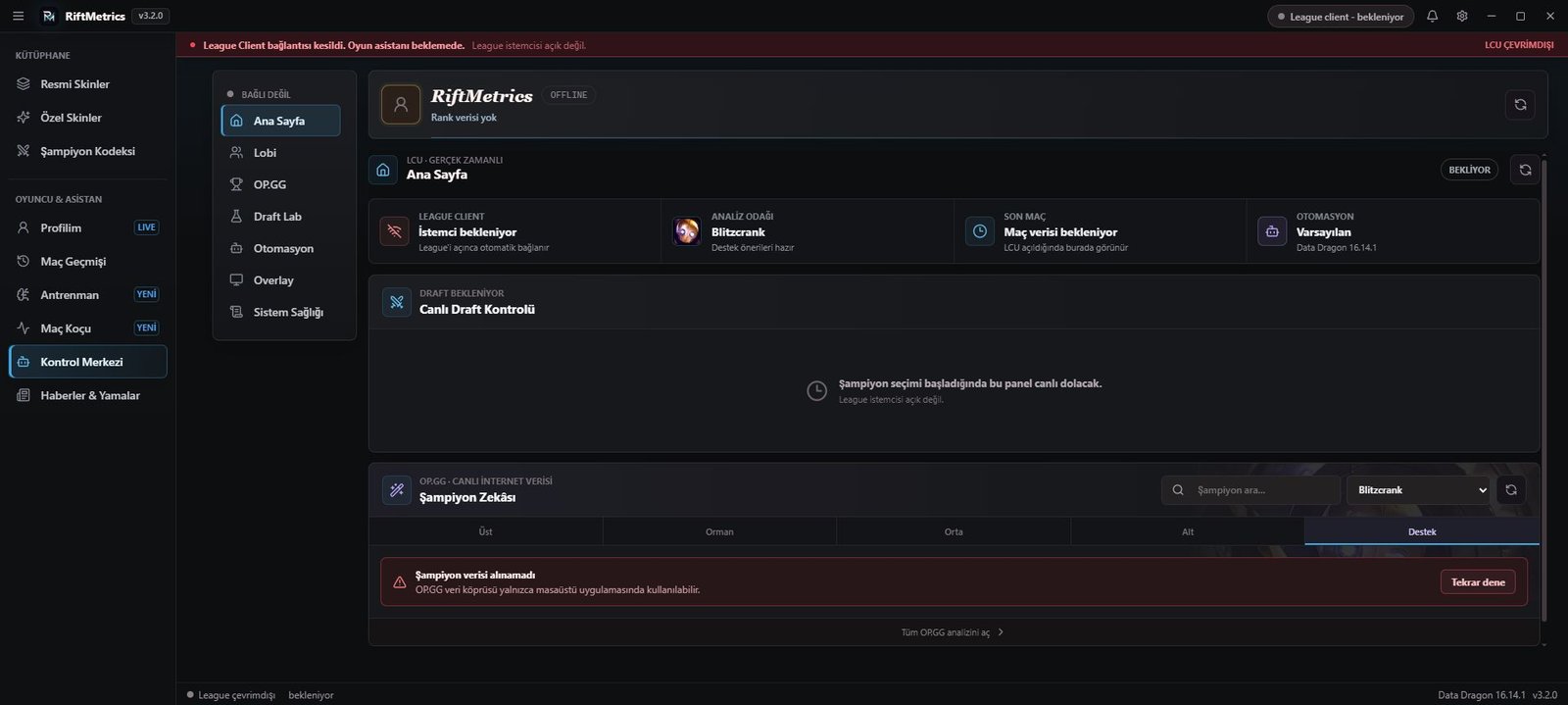This screenshot has width=1568, height=705.
Task: Click the Tekrar dene button
Action: point(1478,581)
